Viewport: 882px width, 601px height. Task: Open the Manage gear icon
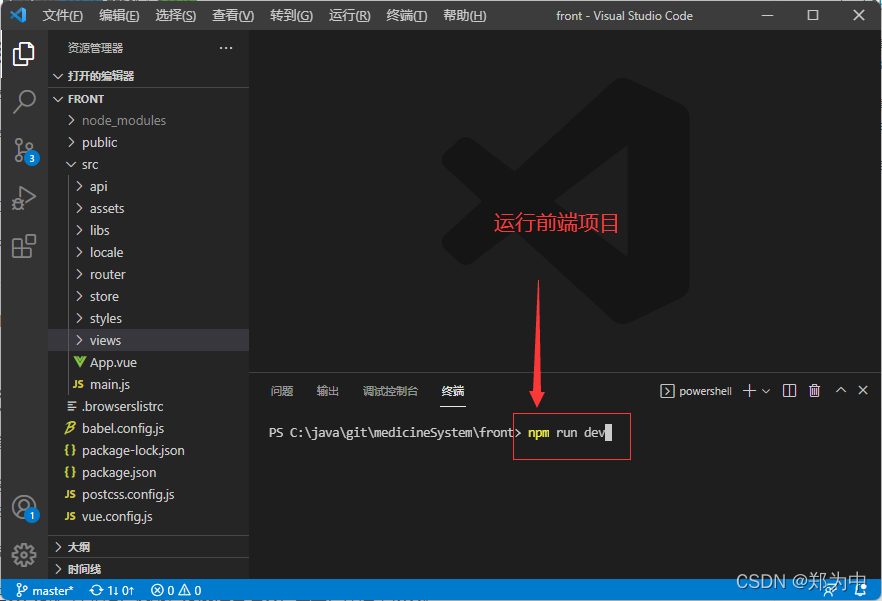coord(24,555)
